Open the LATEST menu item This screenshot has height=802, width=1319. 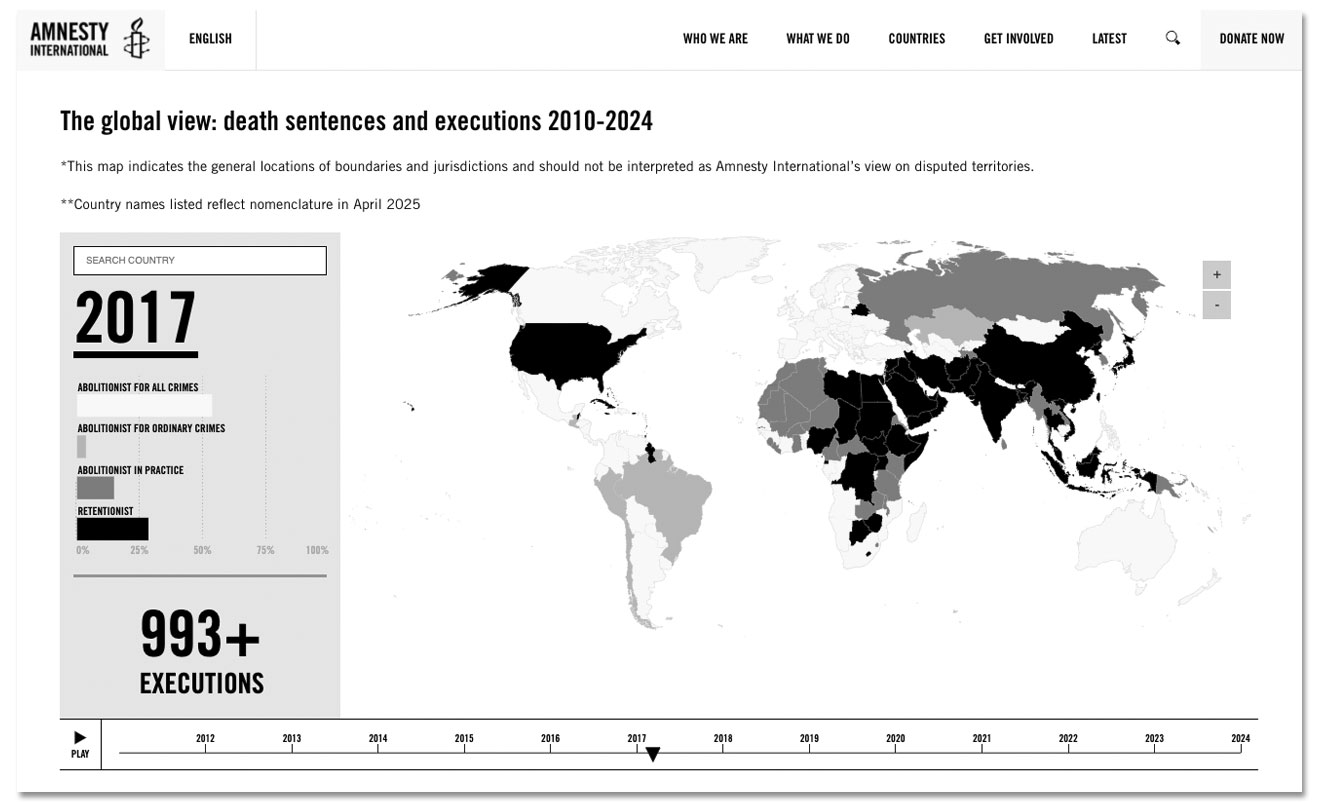coord(1109,39)
